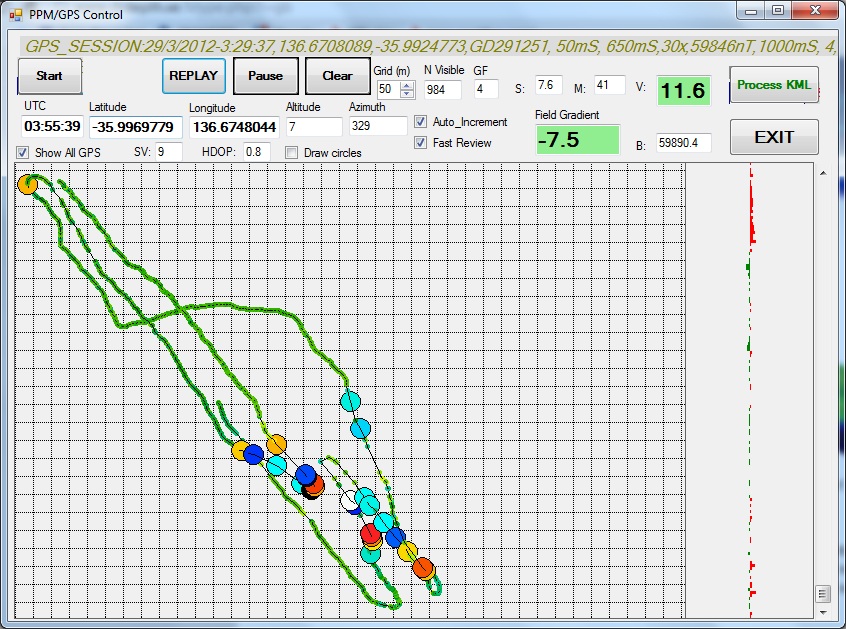Screen dimensions: 846x629
Task: Increase the Grid (m) value with up arrow
Action: (407, 85)
